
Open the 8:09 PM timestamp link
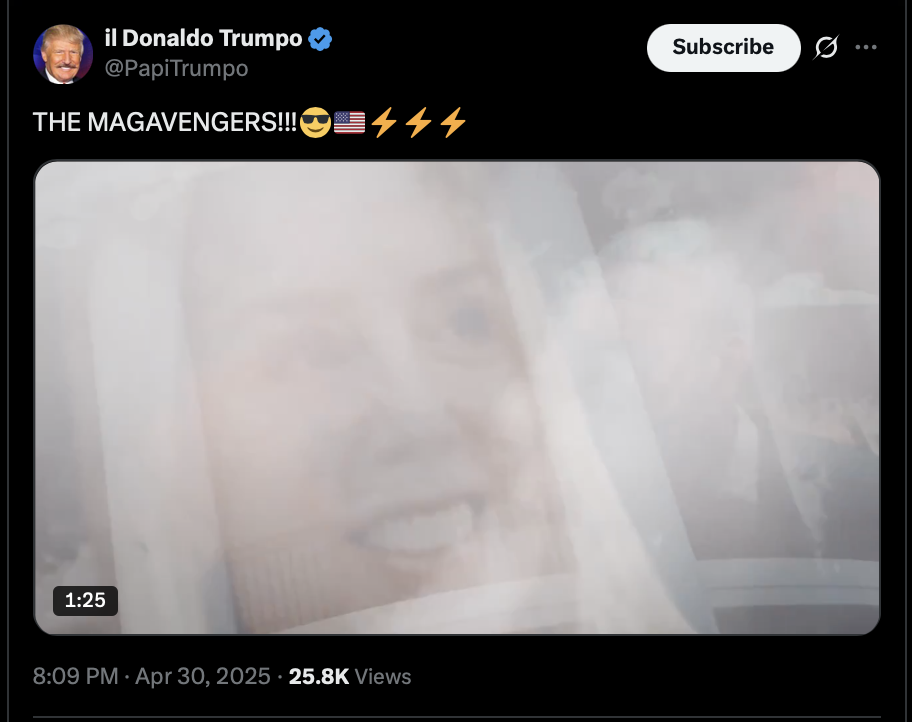click(76, 677)
